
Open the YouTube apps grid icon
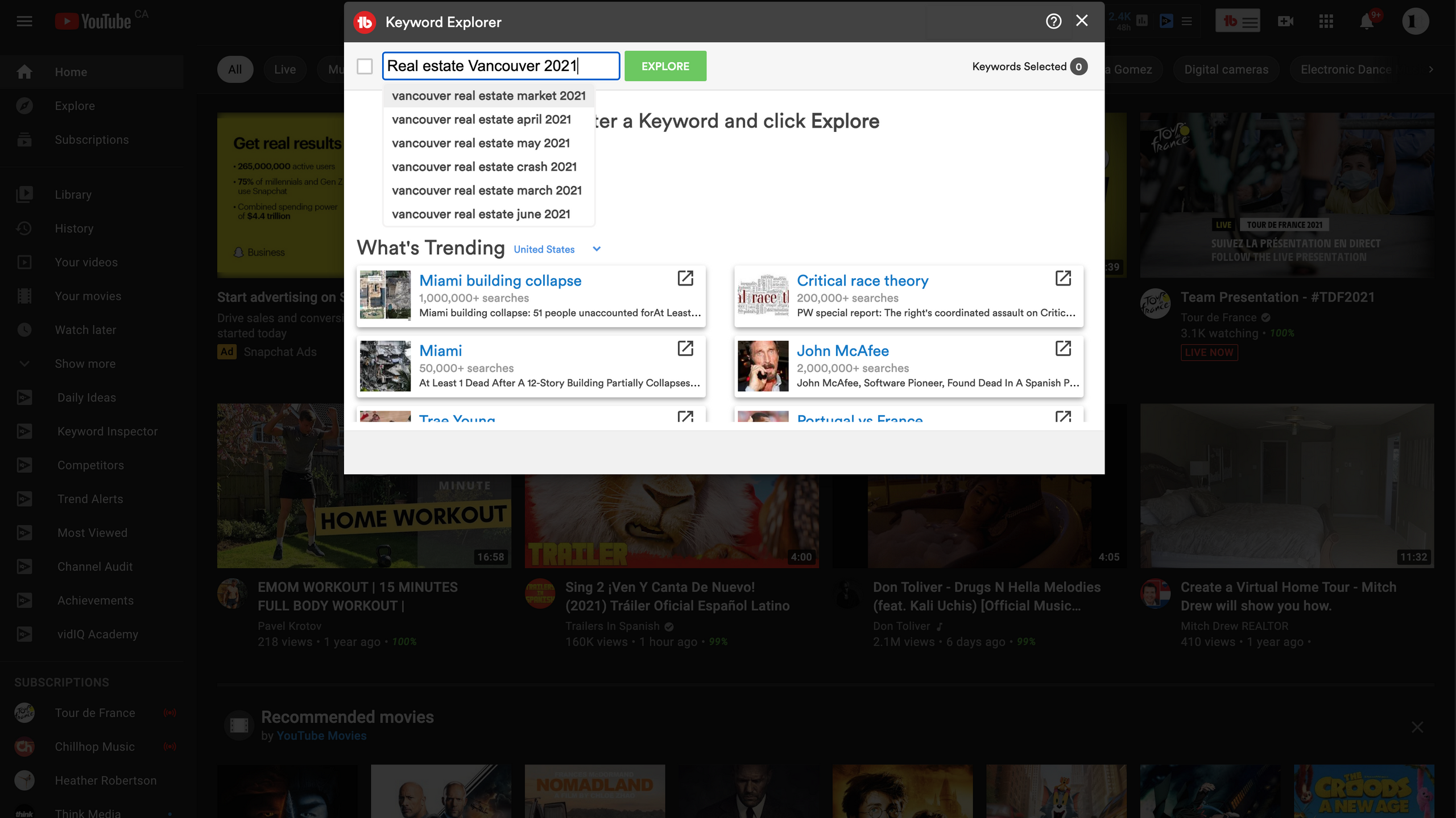pyautogui.click(x=1326, y=22)
